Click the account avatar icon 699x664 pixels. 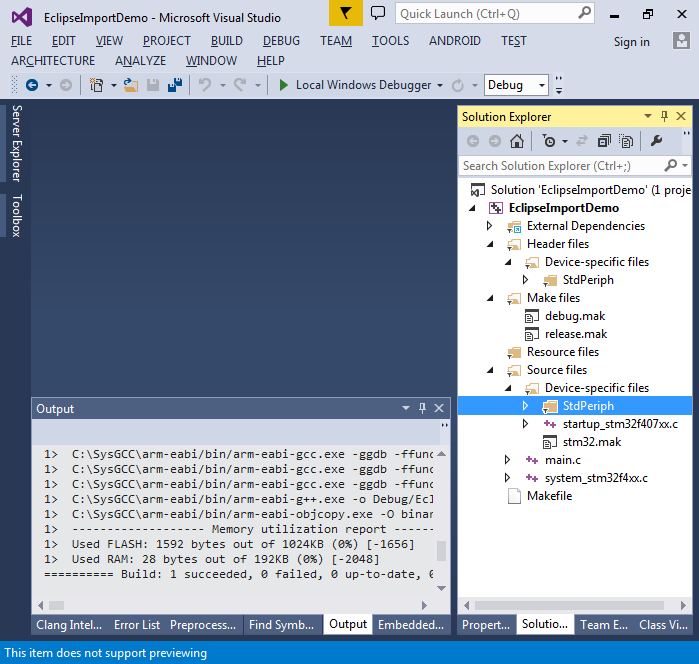click(681, 41)
